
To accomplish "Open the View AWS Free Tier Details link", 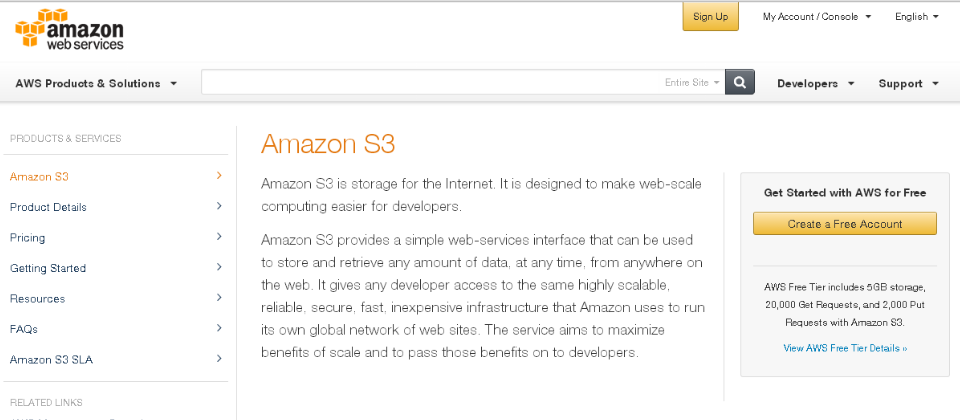I will click(846, 348).
